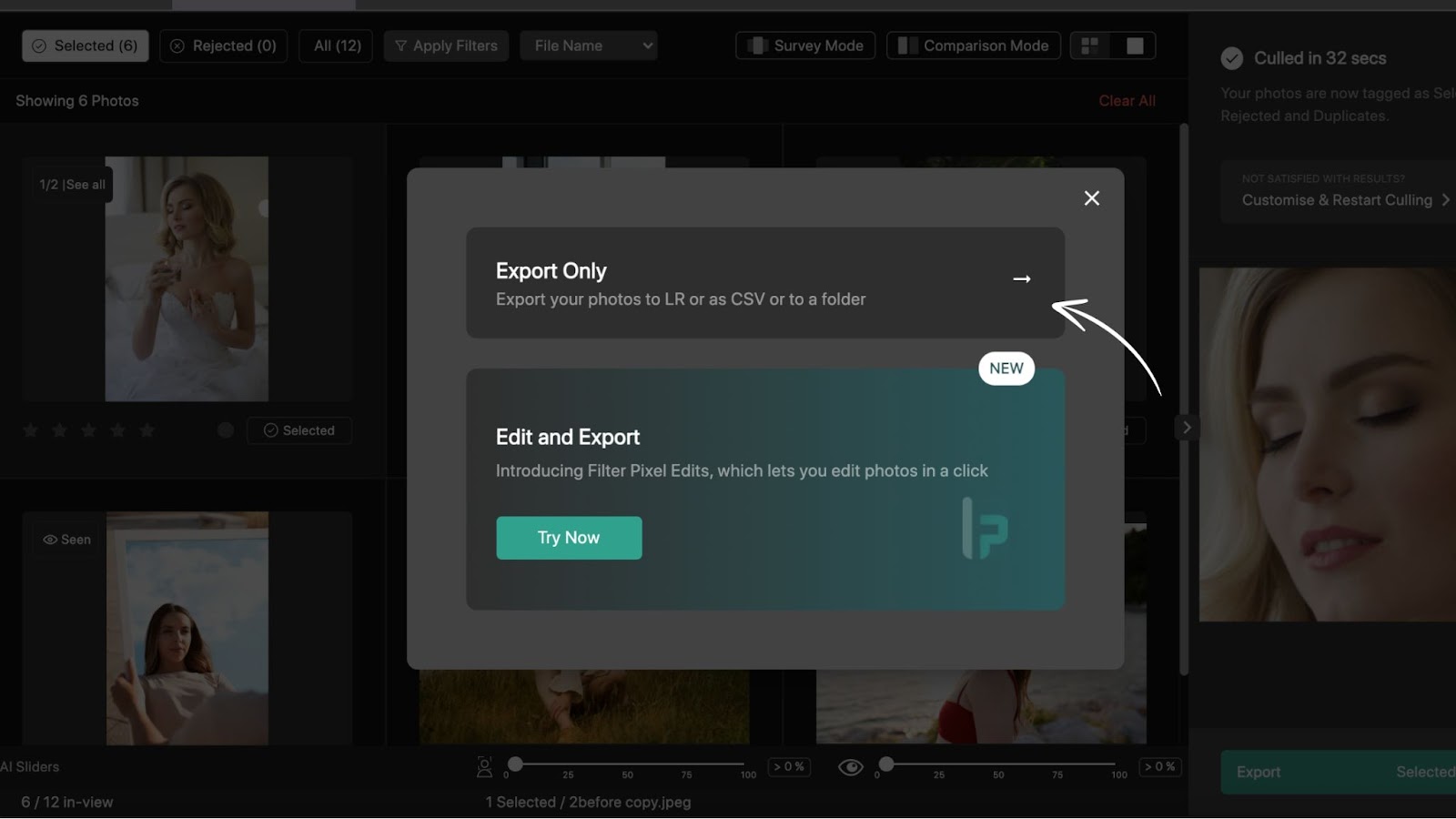Click the eye-open AI slider icon
The image size is (1456, 819).
pos(851,767)
